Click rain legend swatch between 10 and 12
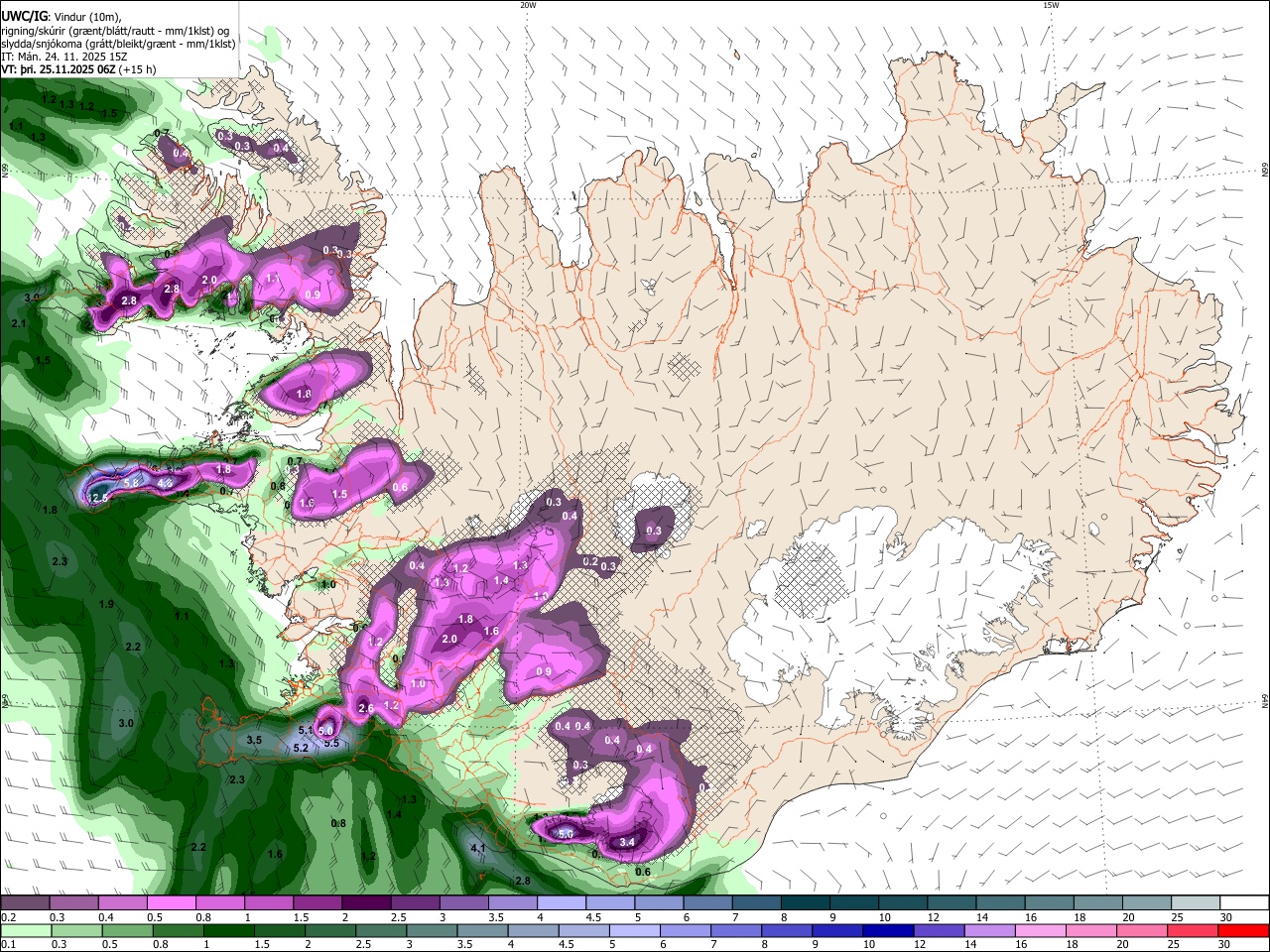 (891, 931)
